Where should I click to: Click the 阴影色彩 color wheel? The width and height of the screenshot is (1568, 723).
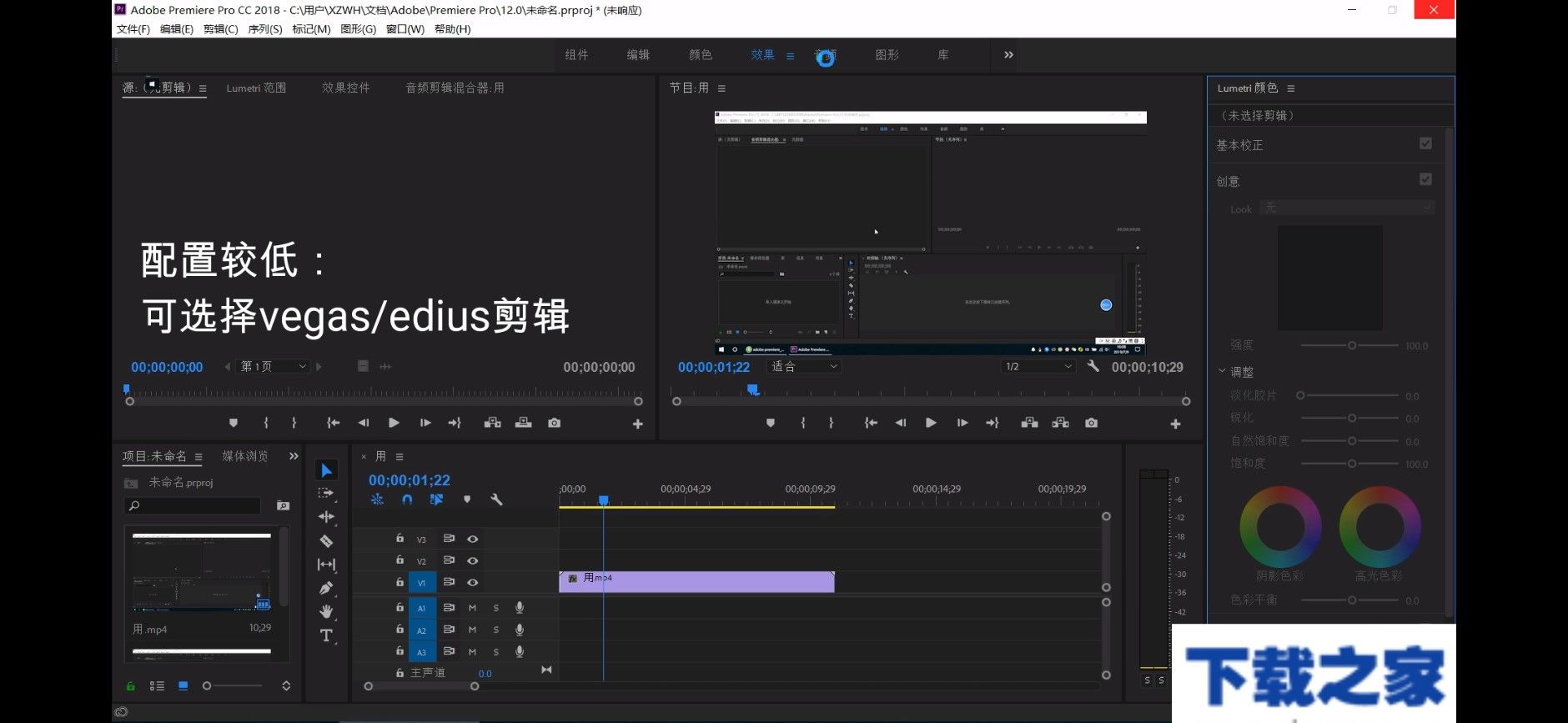(1280, 526)
